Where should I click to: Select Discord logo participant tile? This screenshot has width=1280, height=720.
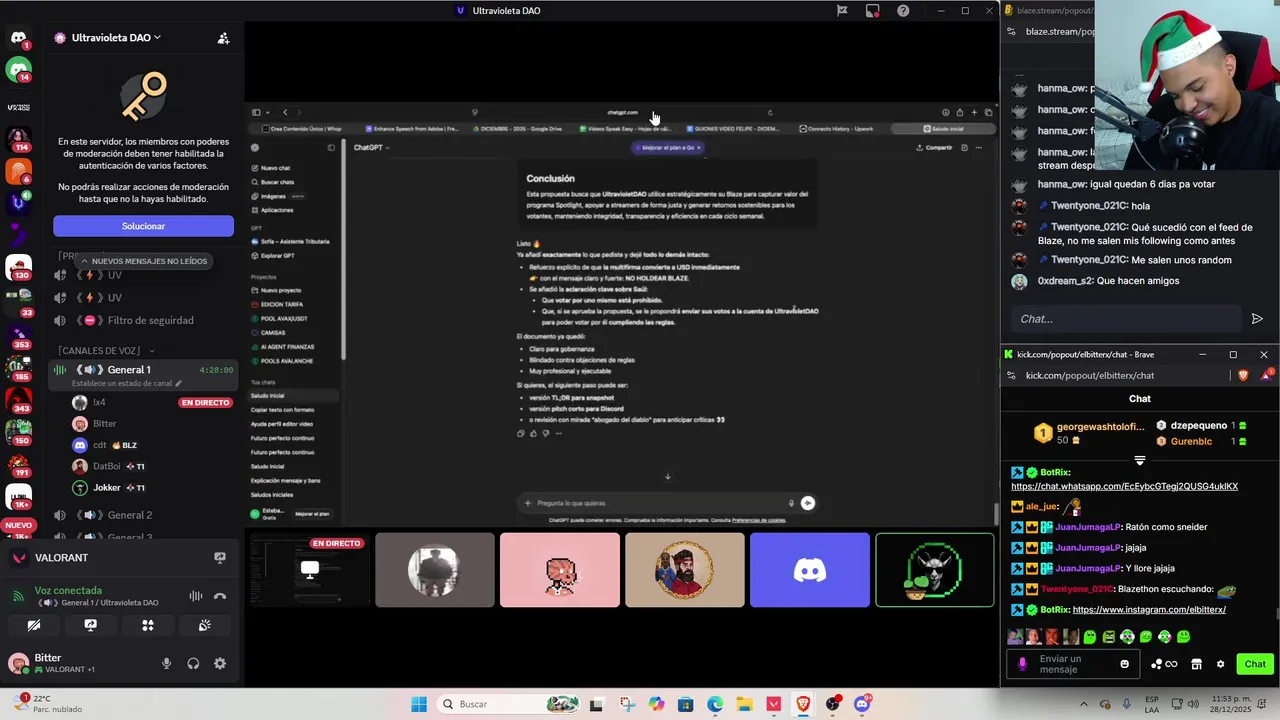[x=809, y=570]
